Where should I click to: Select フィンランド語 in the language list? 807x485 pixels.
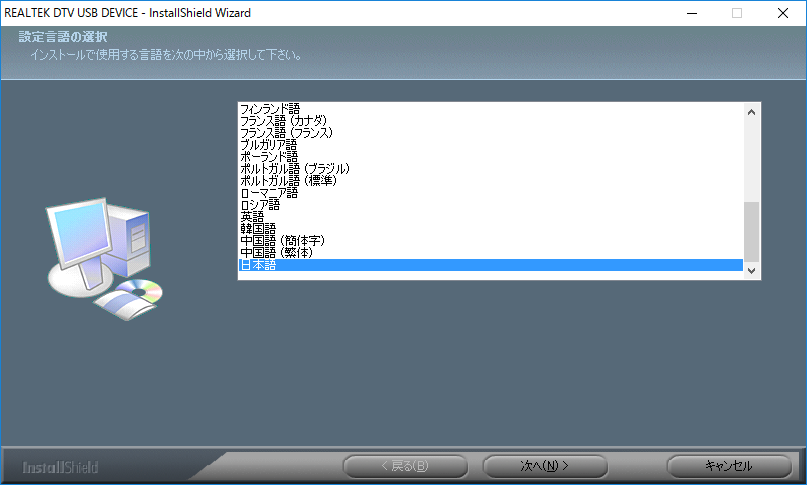490,109
